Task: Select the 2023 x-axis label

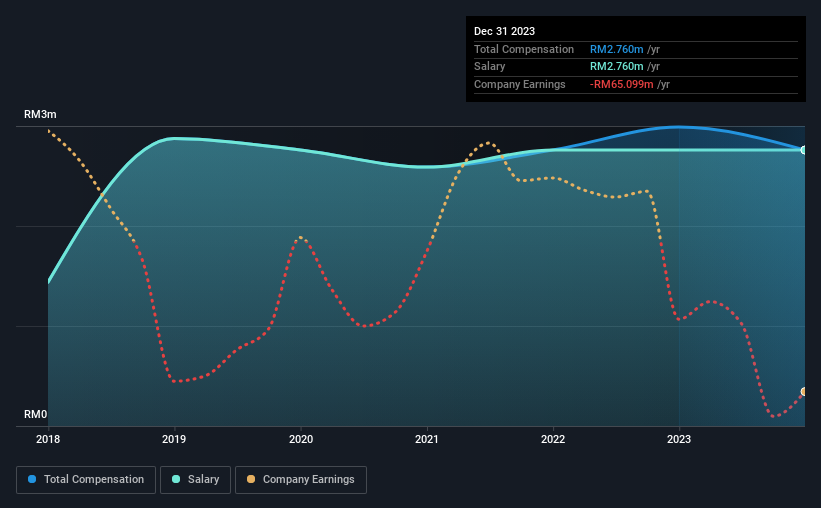Action: click(679, 439)
